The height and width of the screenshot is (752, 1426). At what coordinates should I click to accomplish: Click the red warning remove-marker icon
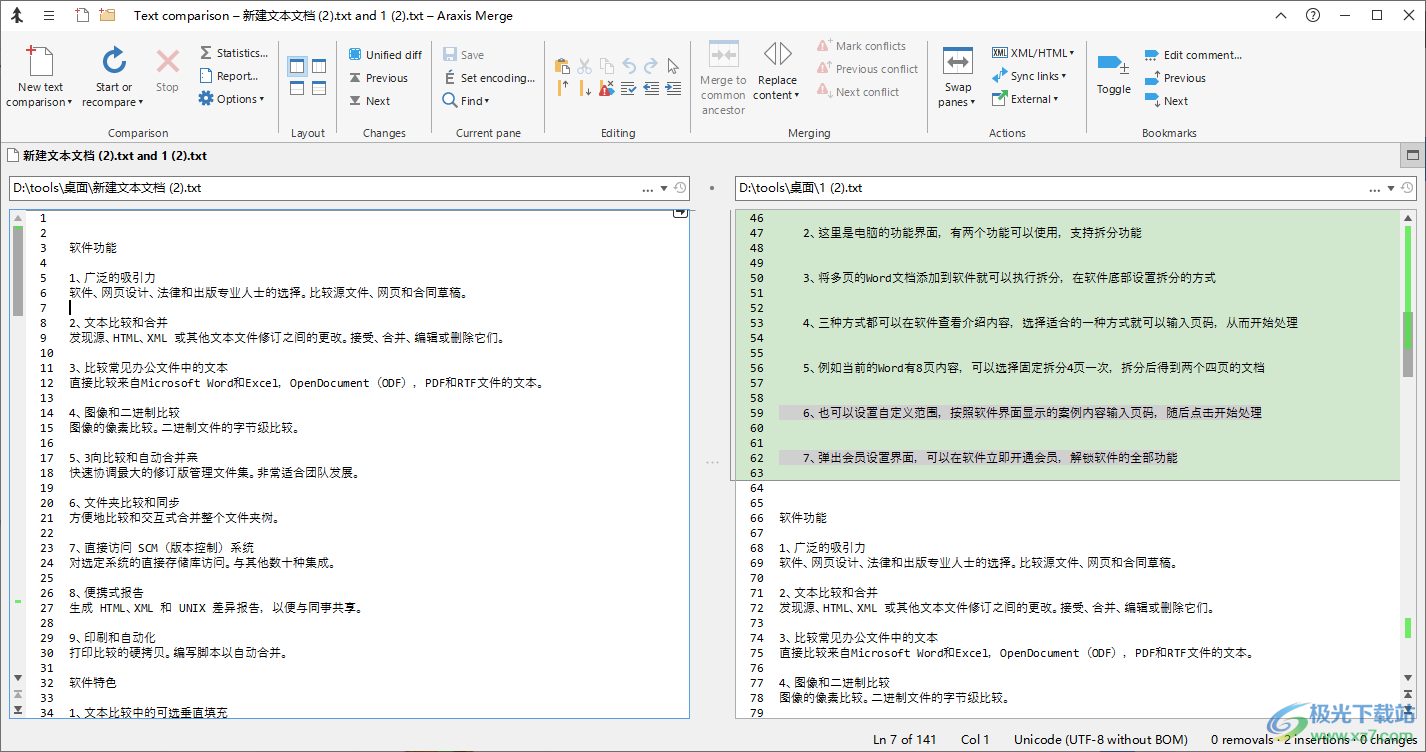[x=606, y=88]
